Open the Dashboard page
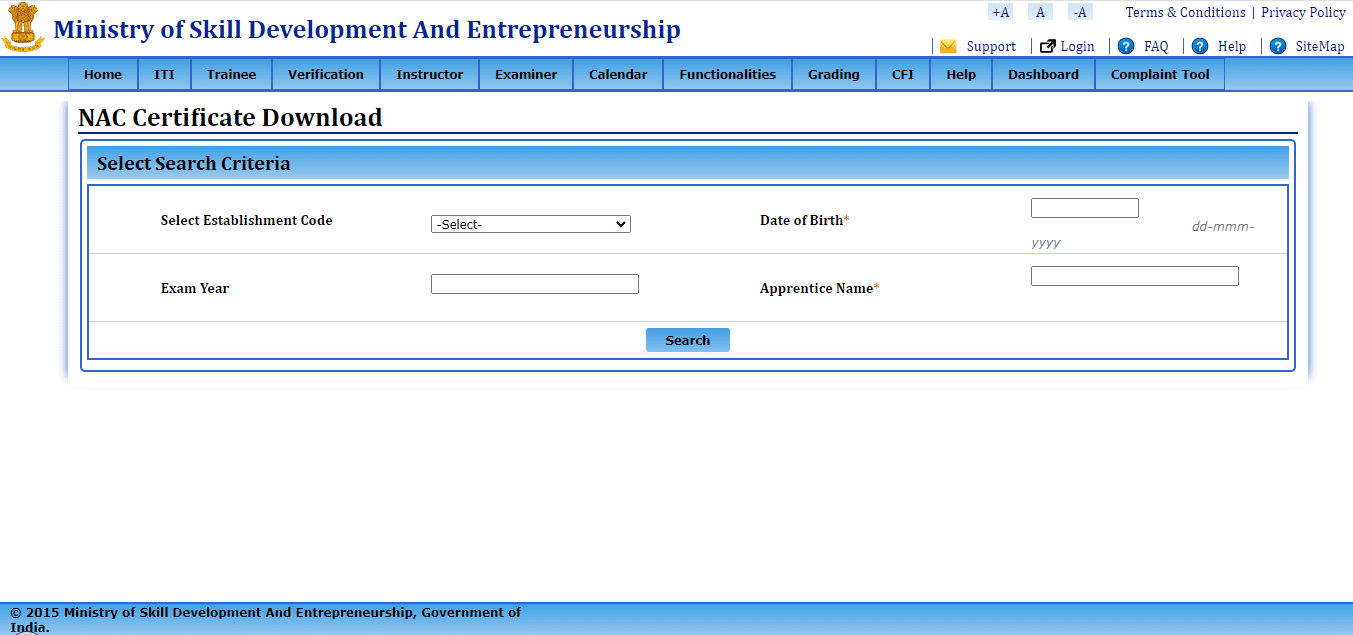Image resolution: width=1353 pixels, height=635 pixels. (1043, 73)
